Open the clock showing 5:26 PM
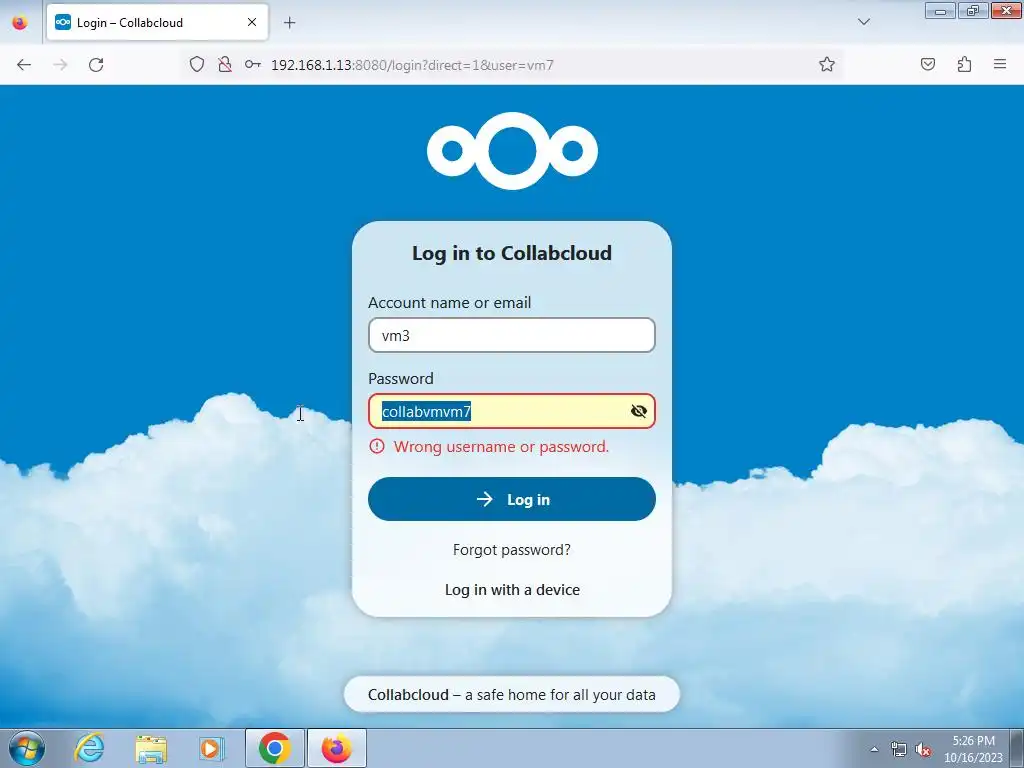 (x=973, y=749)
